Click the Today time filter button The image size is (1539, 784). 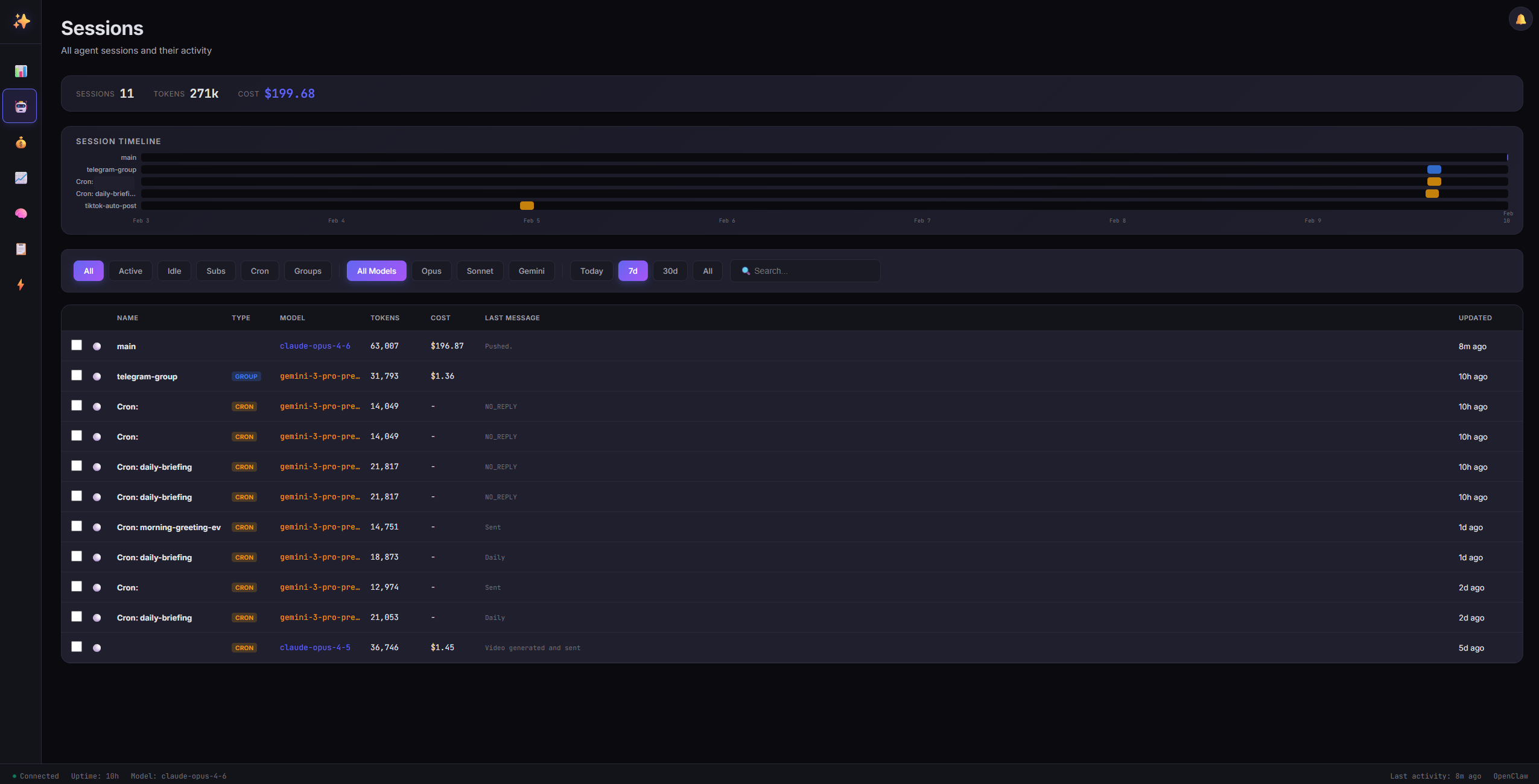point(591,271)
